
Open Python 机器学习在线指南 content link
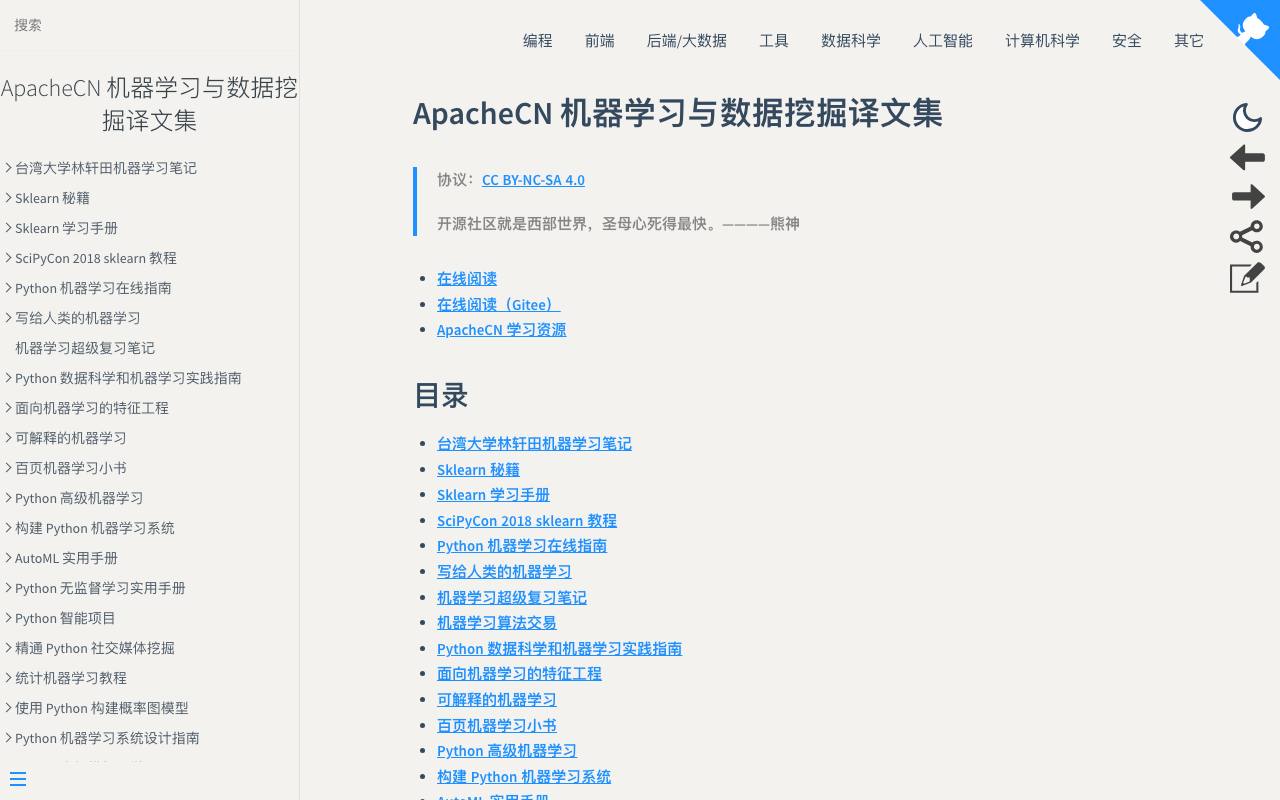point(522,546)
